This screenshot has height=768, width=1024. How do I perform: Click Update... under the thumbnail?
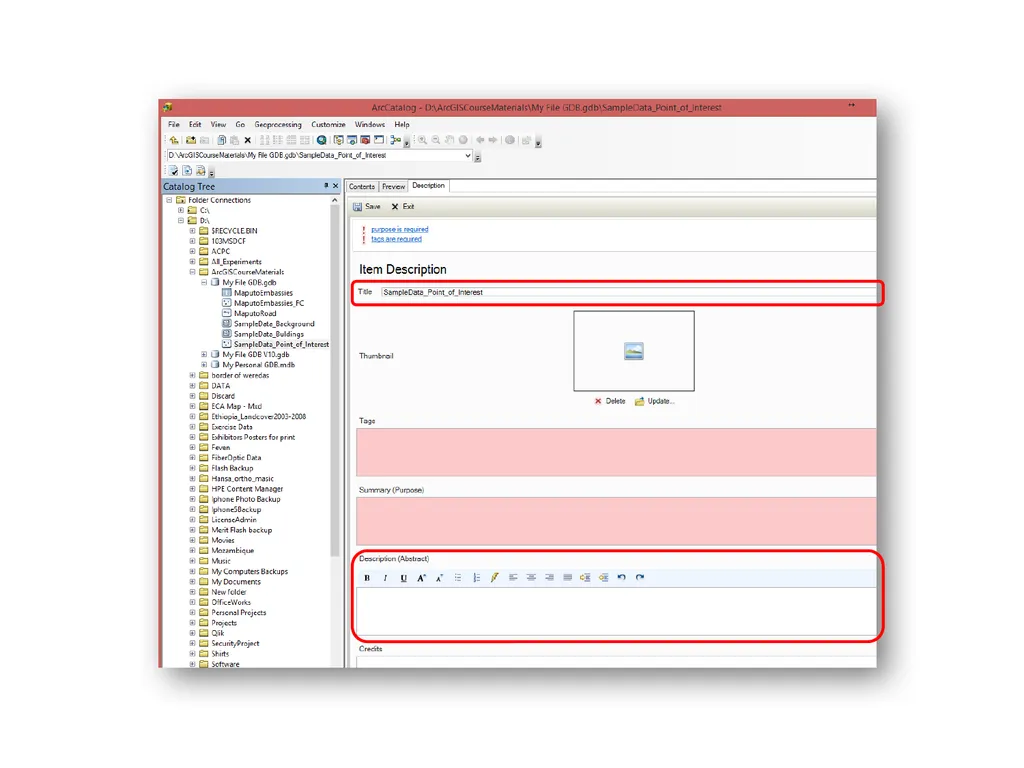[x=654, y=401]
